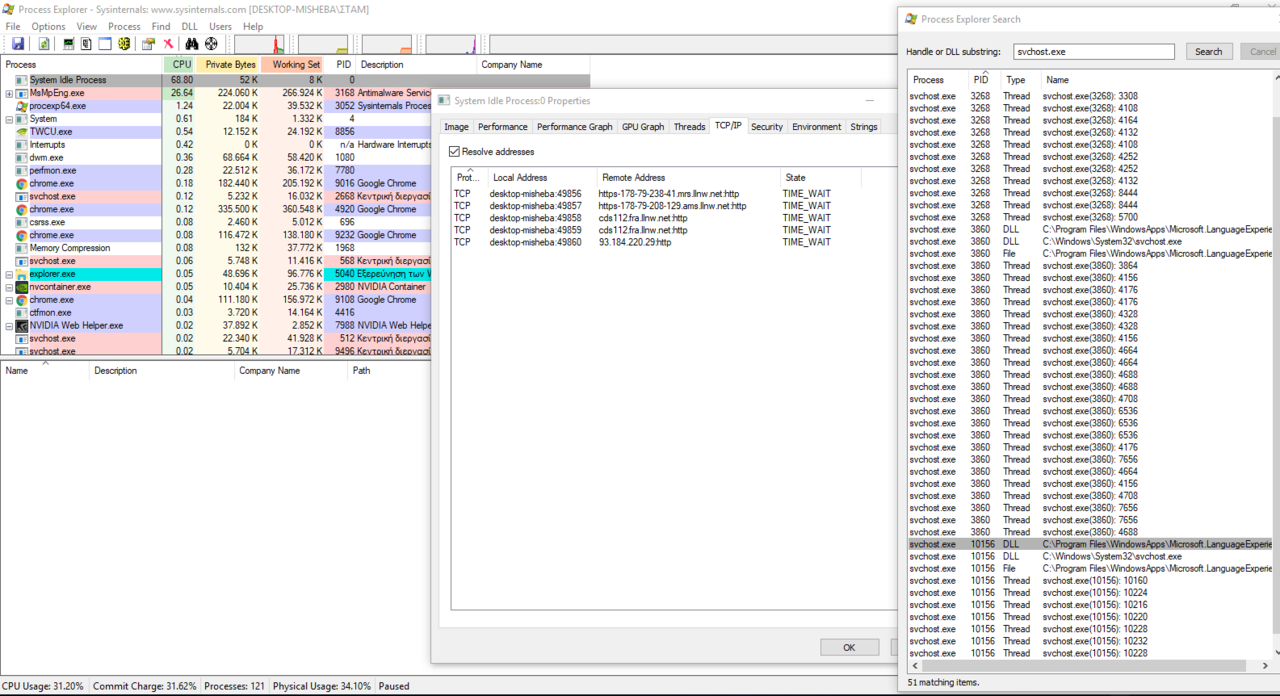Open the I/O mini graph with purple spike
This screenshot has width=1280, height=696.
point(450,44)
